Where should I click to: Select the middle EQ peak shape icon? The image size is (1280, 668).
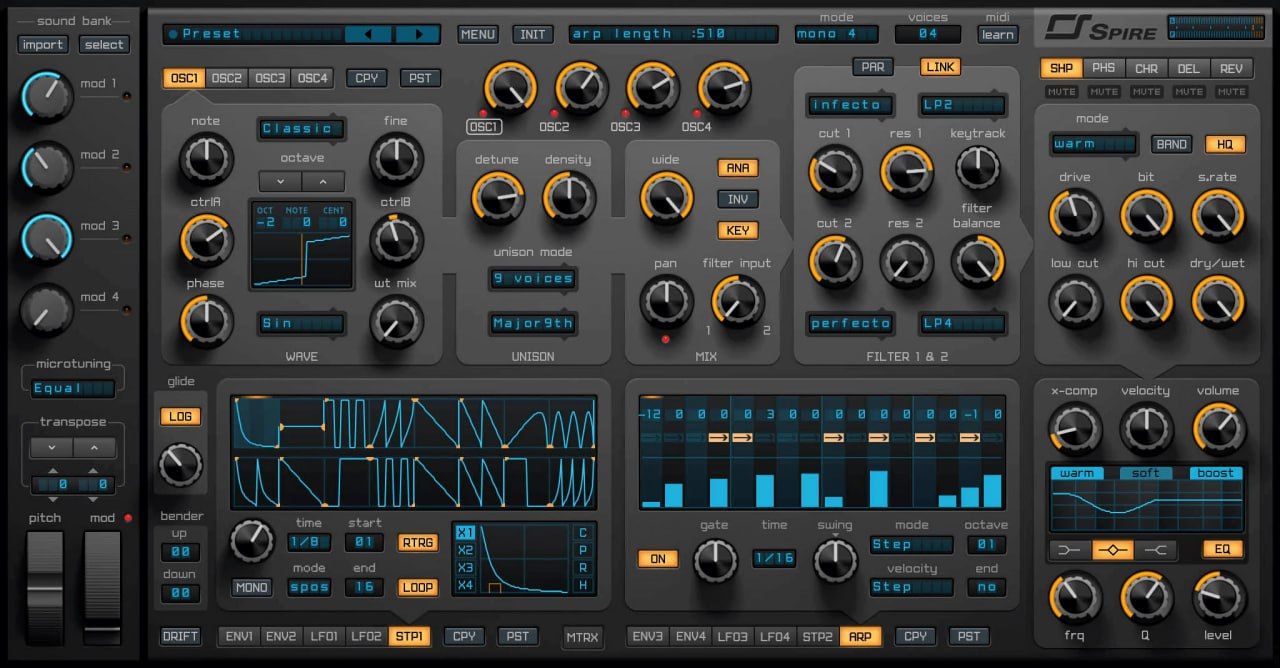1112,549
